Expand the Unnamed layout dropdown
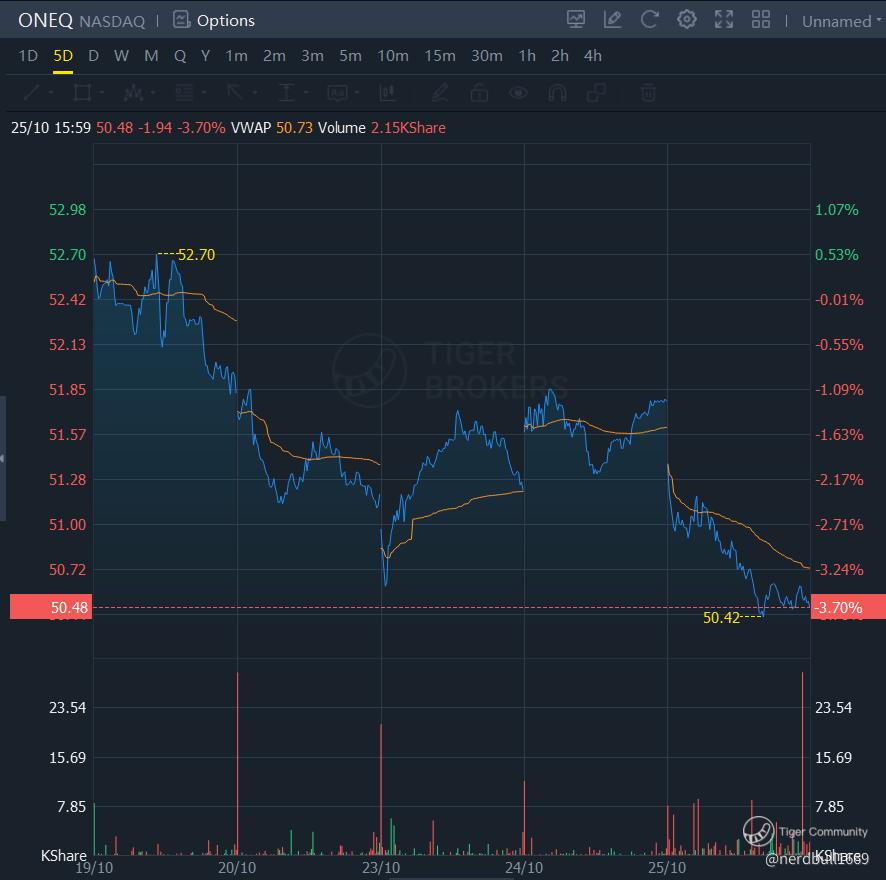 pos(842,21)
